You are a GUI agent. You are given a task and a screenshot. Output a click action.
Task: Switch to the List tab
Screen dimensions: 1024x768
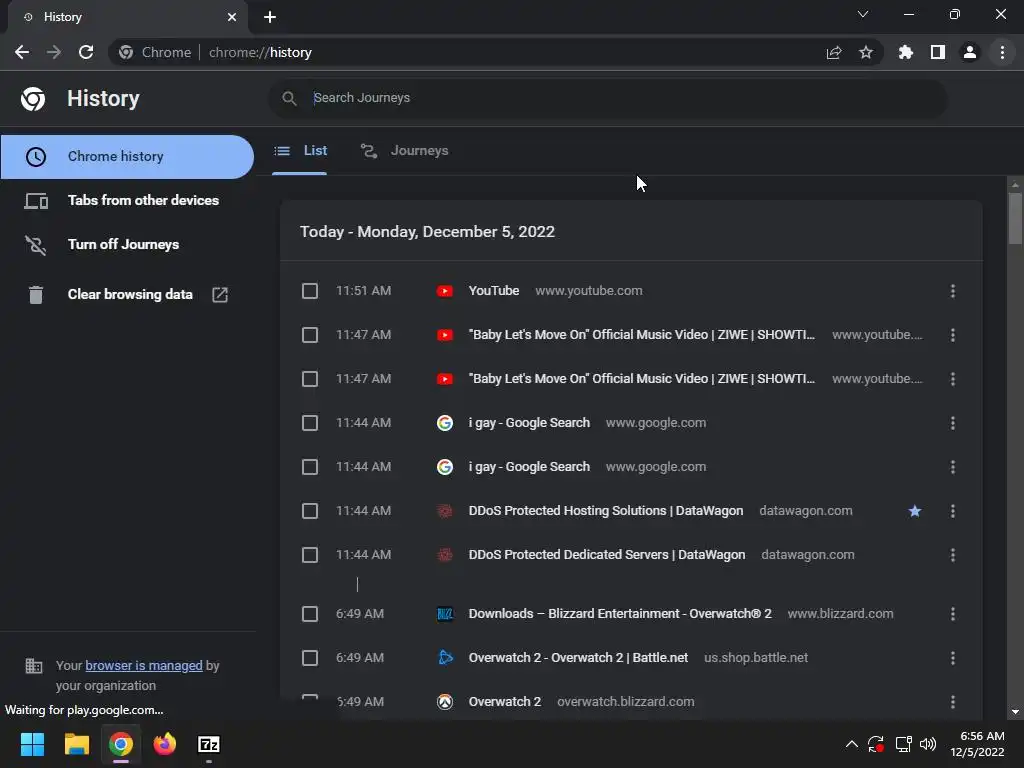pos(300,151)
